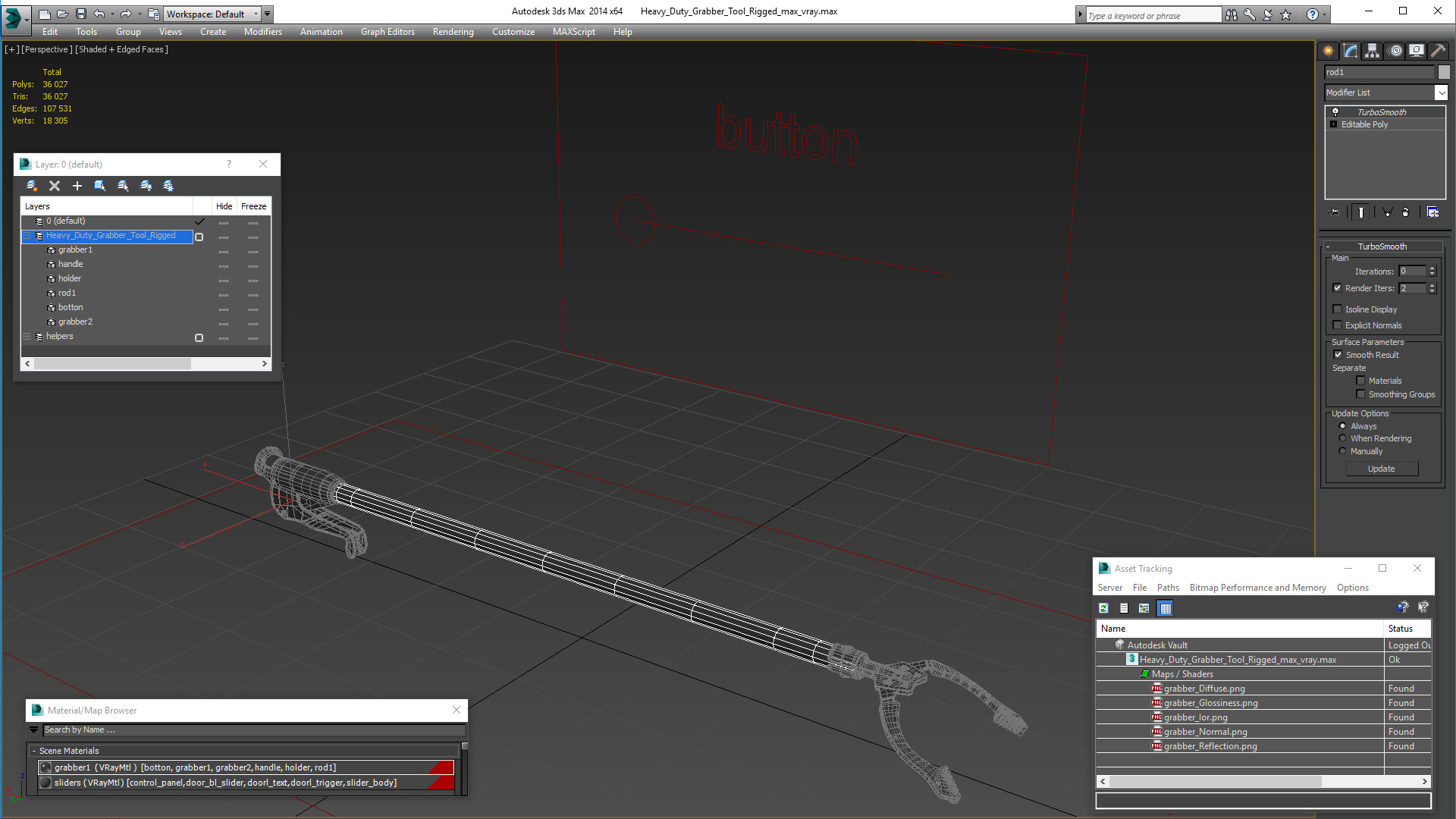Toggle the Smooth Result checkbox

point(1338,355)
